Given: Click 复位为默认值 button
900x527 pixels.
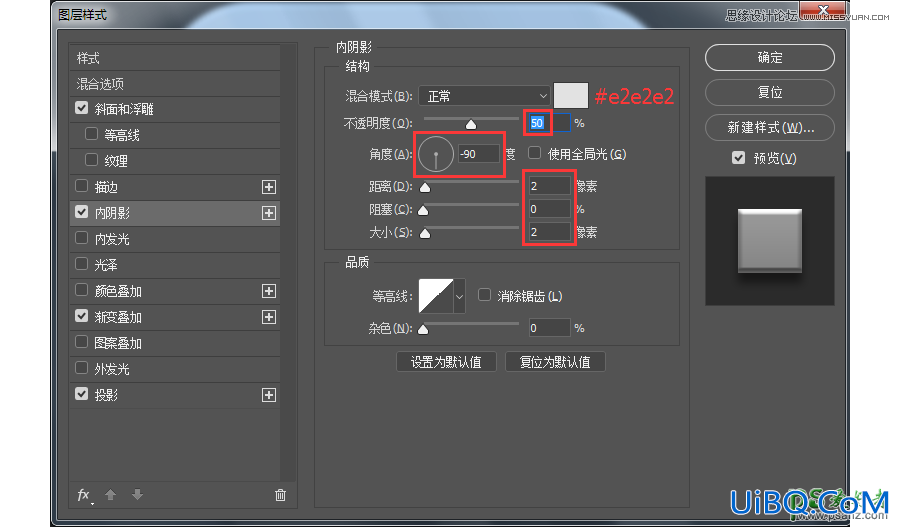Looking at the screenshot, I should click(555, 362).
